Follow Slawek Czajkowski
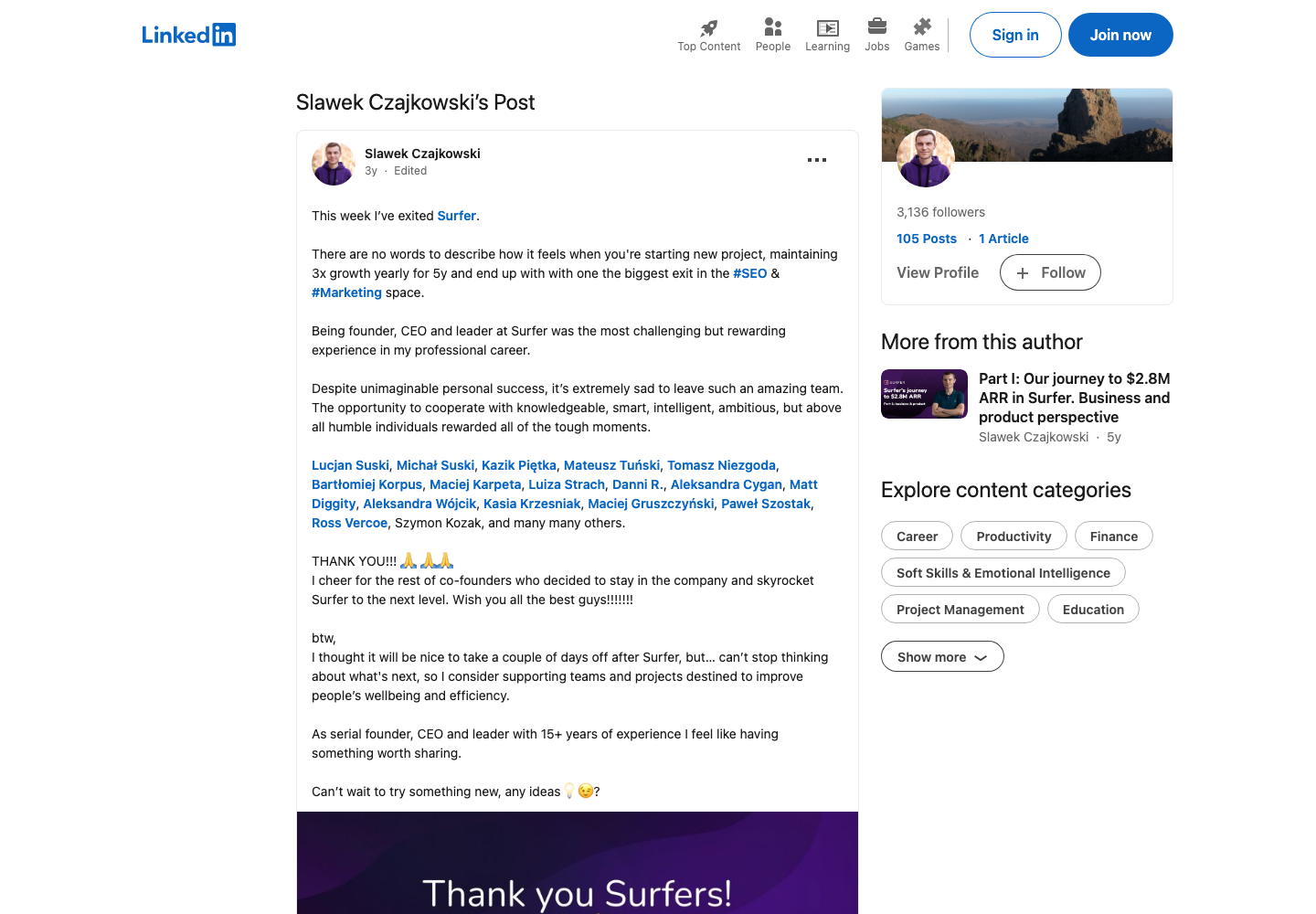 [x=1050, y=272]
